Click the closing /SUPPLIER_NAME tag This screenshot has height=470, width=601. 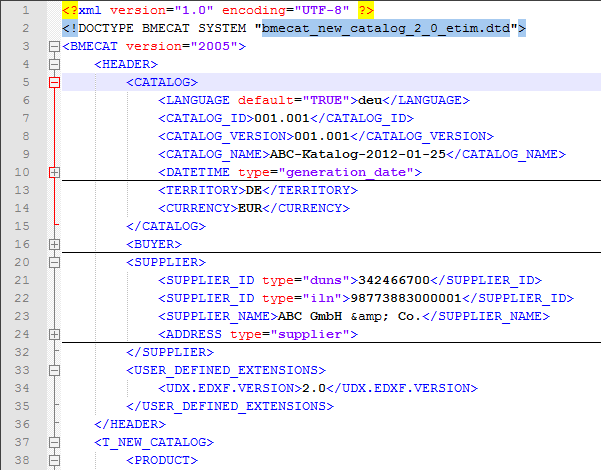point(486,316)
